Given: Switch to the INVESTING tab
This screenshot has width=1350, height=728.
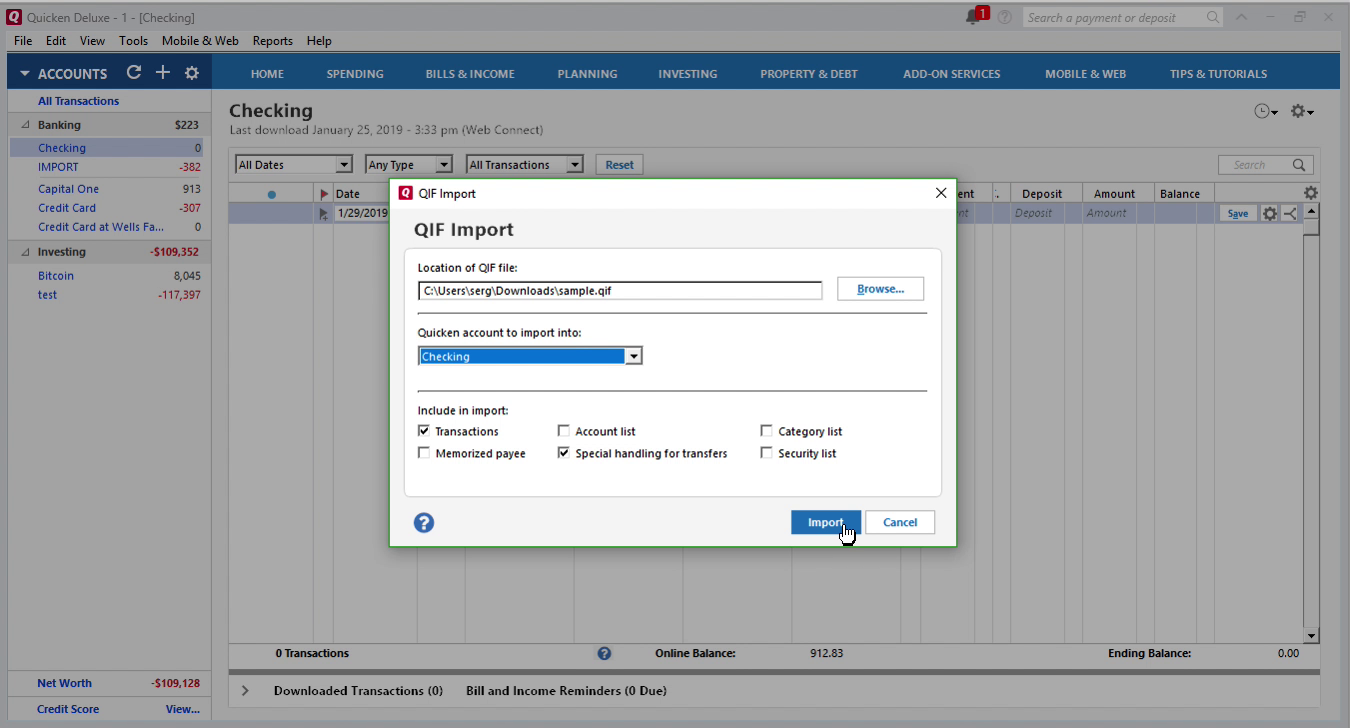Looking at the screenshot, I should click(x=688, y=74).
